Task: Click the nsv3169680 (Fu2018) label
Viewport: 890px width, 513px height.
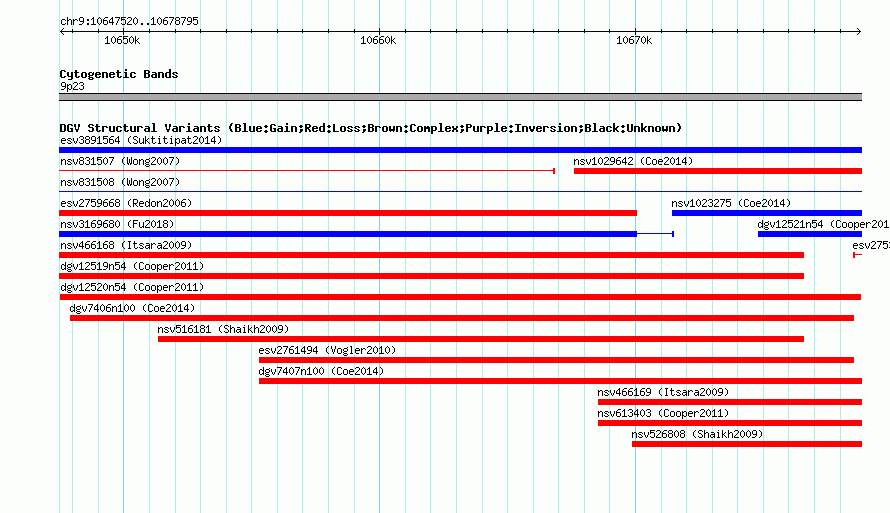Action: click(117, 224)
